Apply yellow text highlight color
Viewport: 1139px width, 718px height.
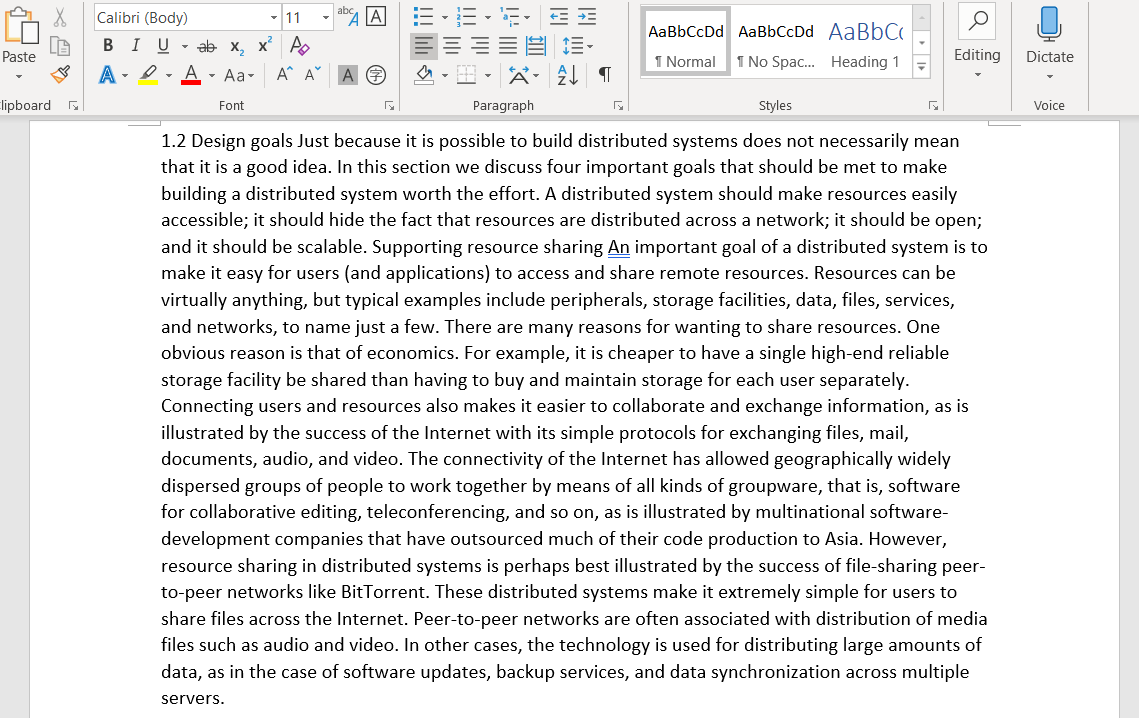pos(147,75)
